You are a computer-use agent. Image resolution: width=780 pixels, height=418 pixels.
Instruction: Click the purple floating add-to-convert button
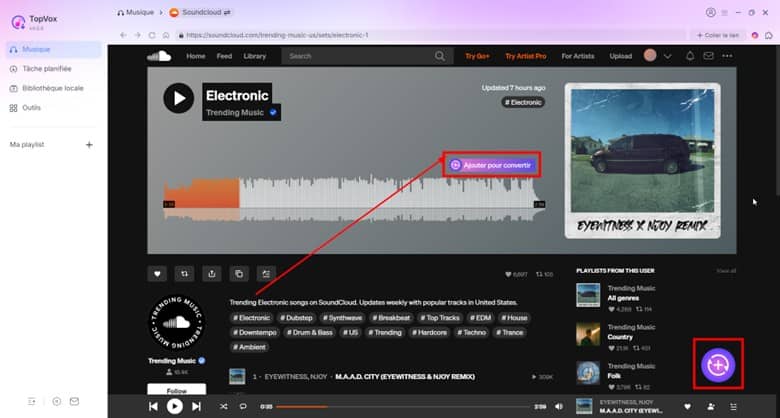[718, 365]
